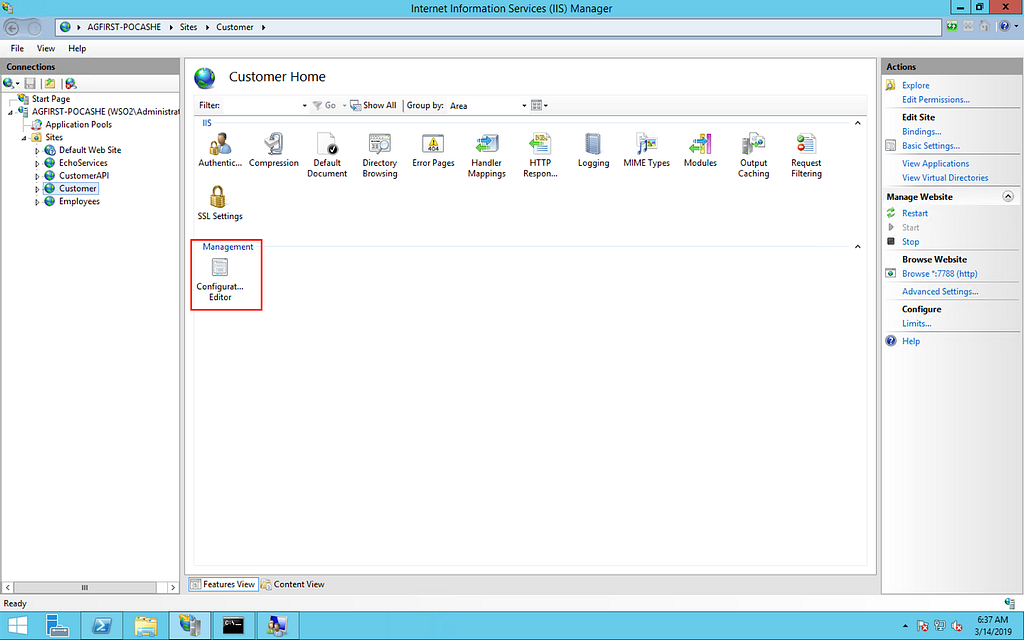Click the Explore action link
Image resolution: width=1024 pixels, height=640 pixels.
click(915, 86)
